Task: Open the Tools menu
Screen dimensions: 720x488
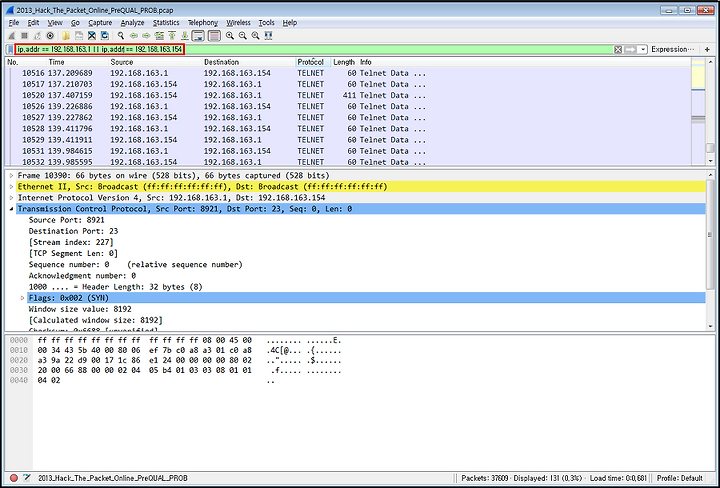Action: 266,22
